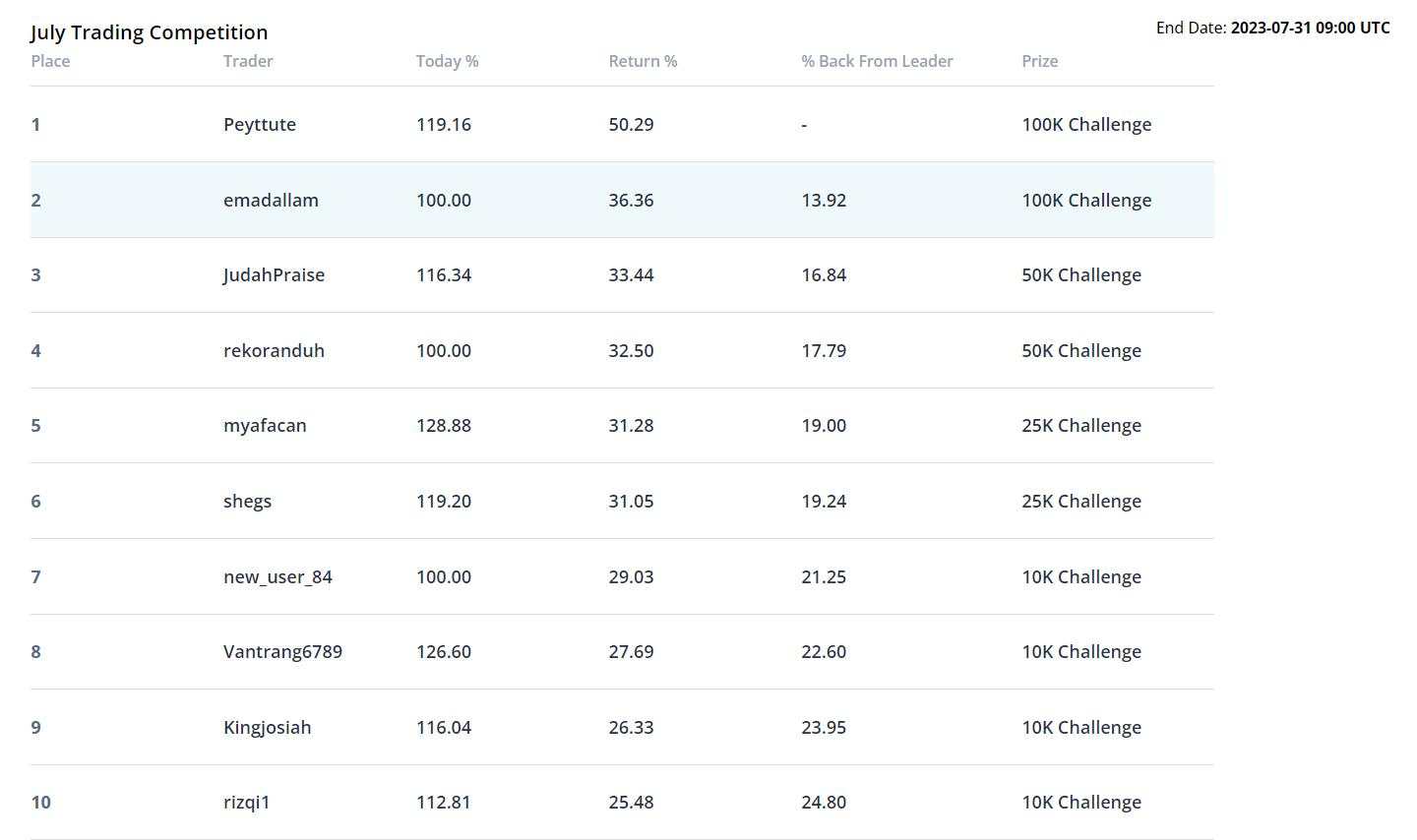Select trader JudahPraise
Viewport: 1417px width, 840px height.
pos(274,275)
